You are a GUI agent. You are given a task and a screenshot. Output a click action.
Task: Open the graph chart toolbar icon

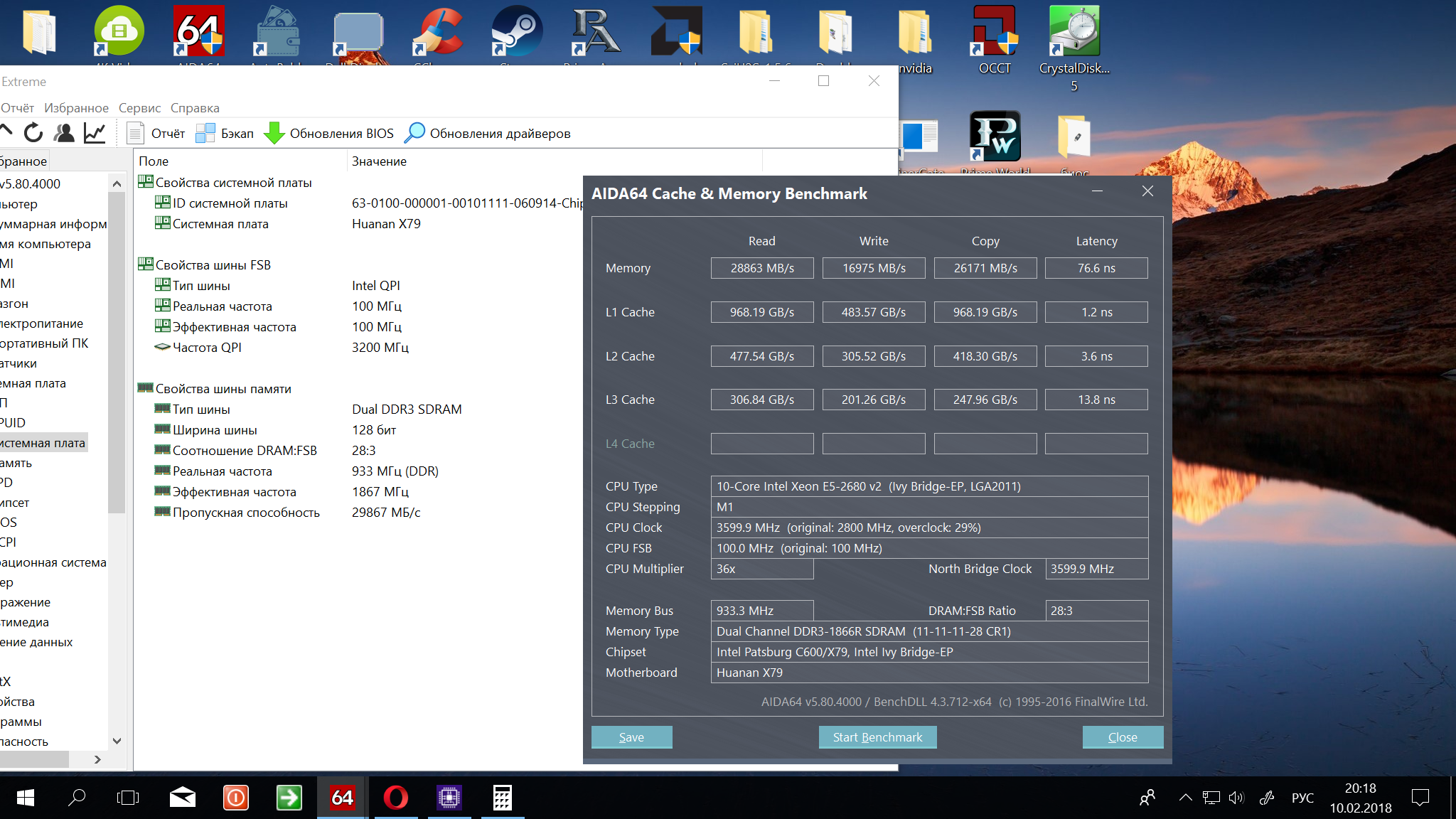(x=95, y=133)
